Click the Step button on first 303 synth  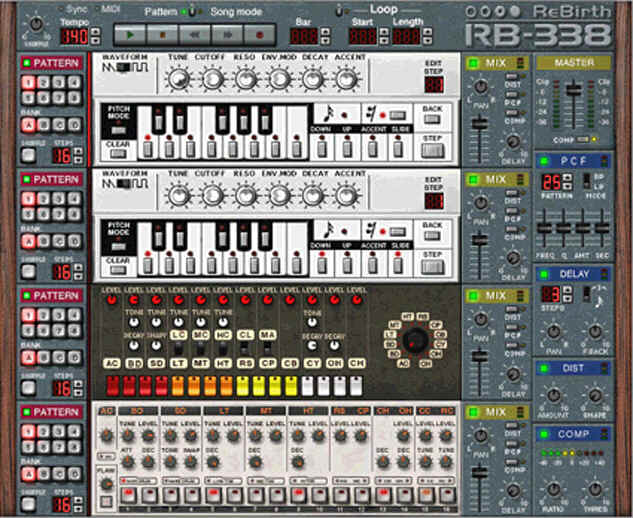coord(432,151)
